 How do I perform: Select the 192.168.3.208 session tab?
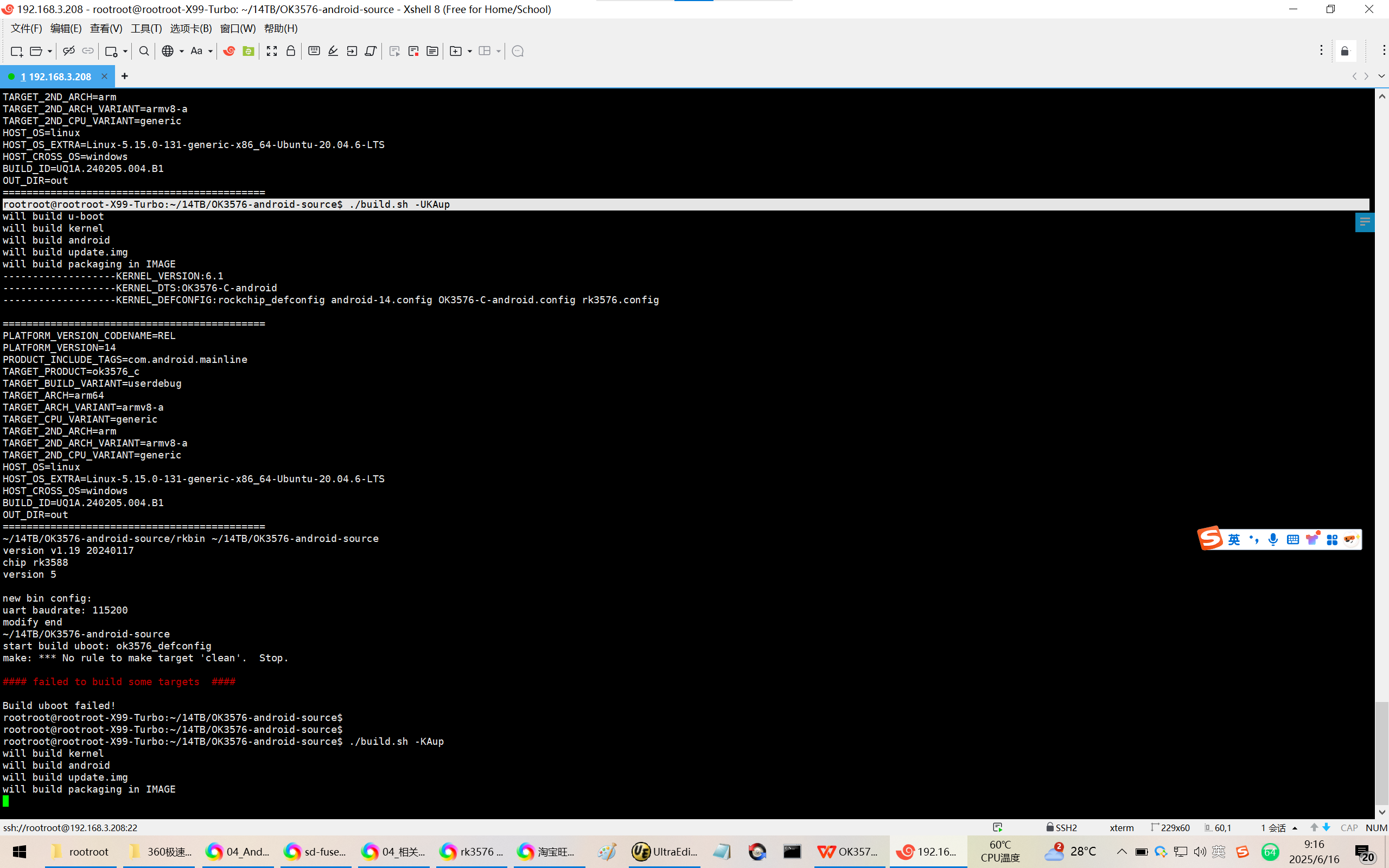pyautogui.click(x=56, y=77)
